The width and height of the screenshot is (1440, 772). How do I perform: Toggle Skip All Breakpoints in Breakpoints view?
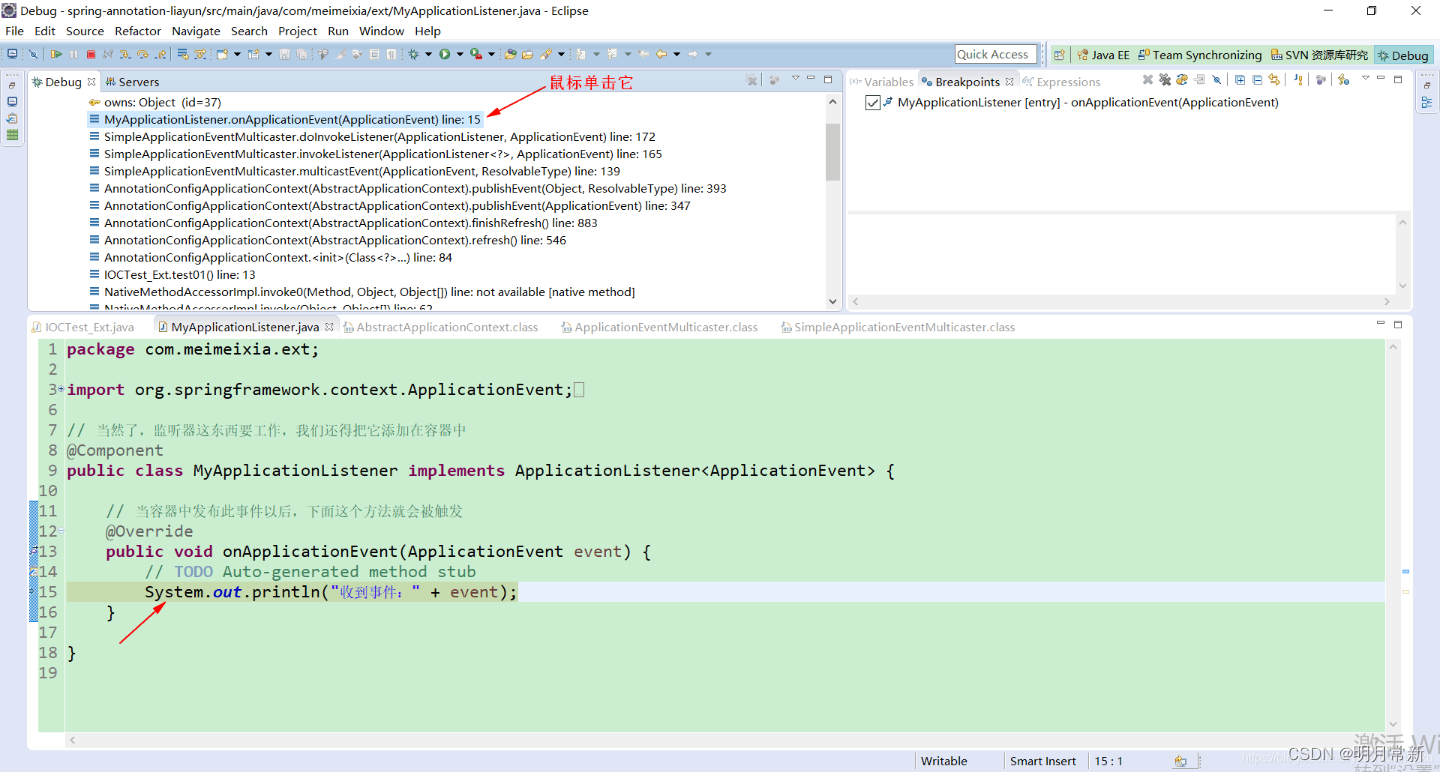click(x=1216, y=80)
